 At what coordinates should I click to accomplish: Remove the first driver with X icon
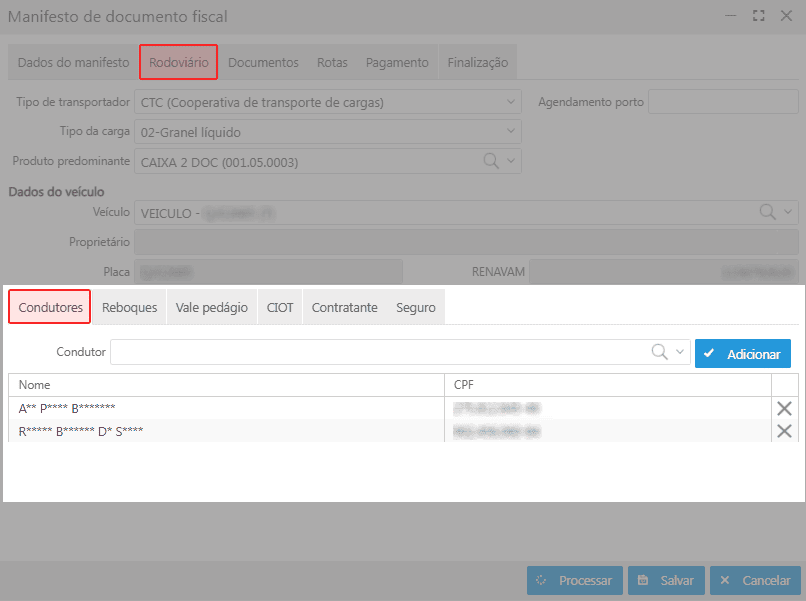[784, 408]
